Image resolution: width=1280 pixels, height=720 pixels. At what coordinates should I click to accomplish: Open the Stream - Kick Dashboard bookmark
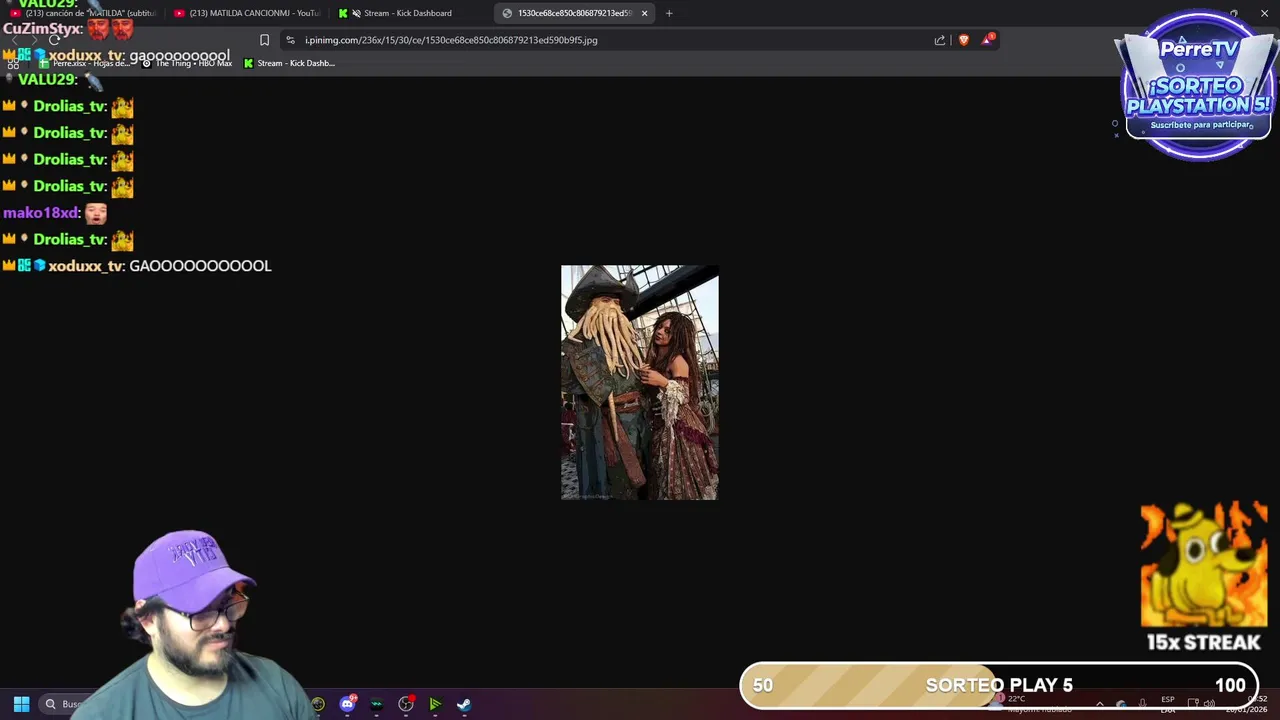(x=289, y=63)
